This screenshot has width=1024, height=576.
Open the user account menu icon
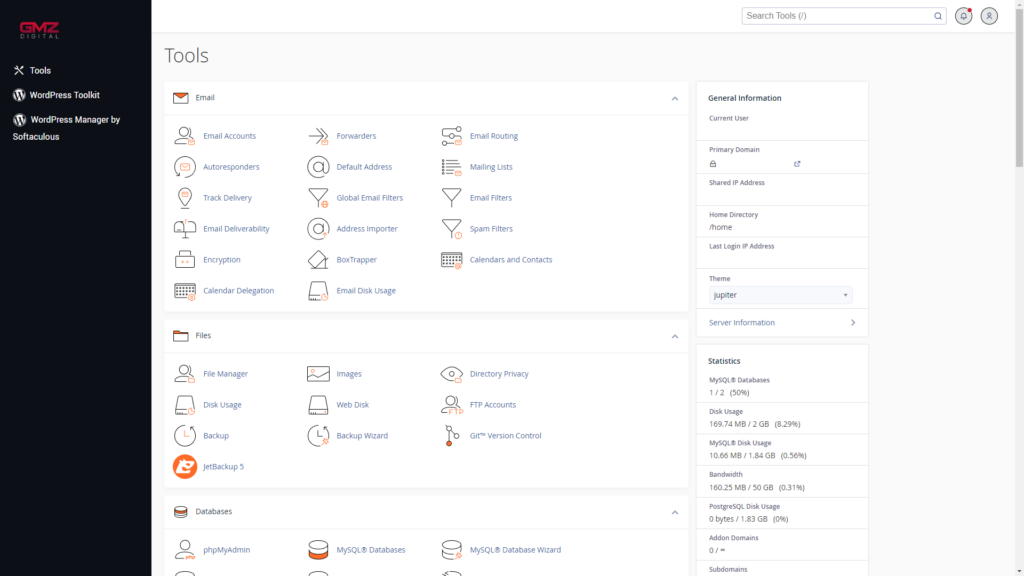(989, 16)
